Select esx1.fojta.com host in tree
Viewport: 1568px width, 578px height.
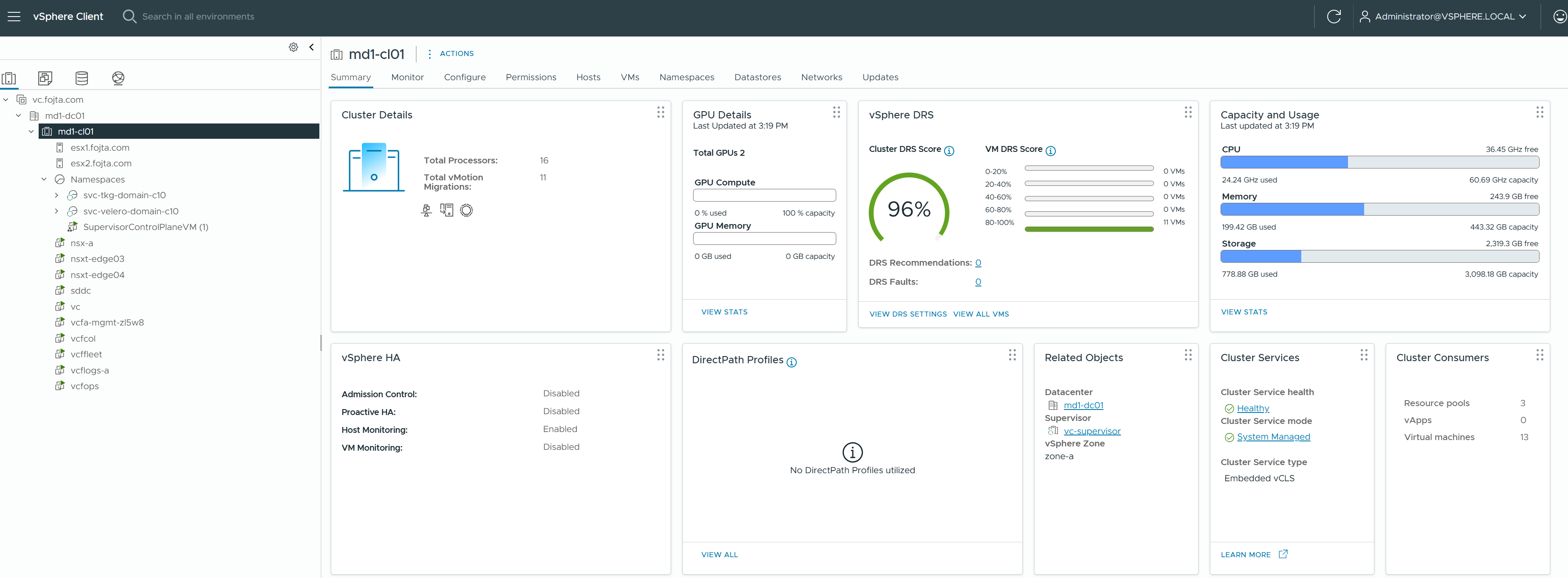point(100,148)
